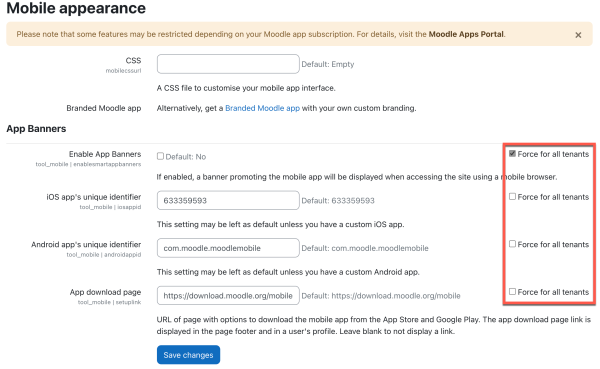This screenshot has height=369, width=600.
Task: Click the 'iOS app's unique identifier' label
Action: (94, 197)
